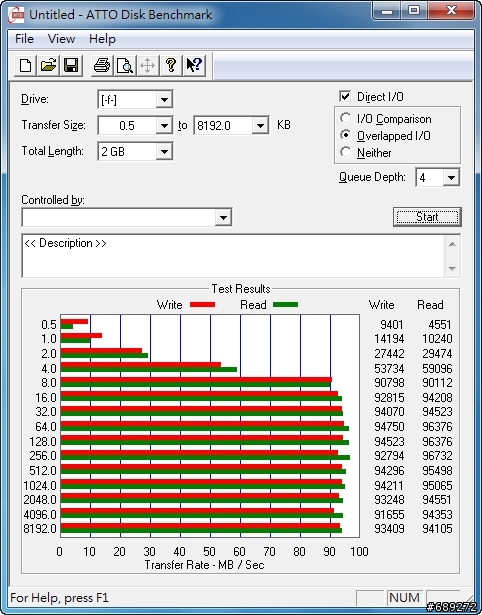Click the 1024.0 transfer size row label
482x615 pixels.
(40, 486)
